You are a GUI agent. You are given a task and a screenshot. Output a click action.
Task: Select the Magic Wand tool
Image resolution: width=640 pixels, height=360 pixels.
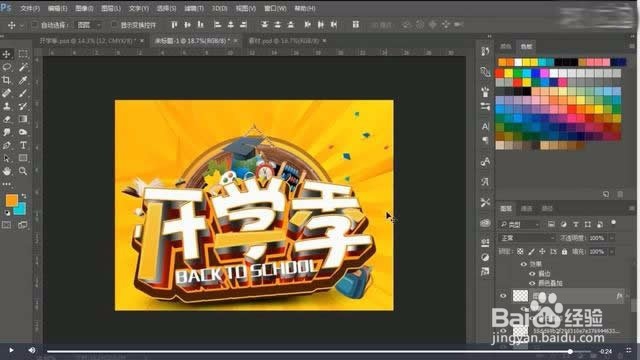[23, 67]
